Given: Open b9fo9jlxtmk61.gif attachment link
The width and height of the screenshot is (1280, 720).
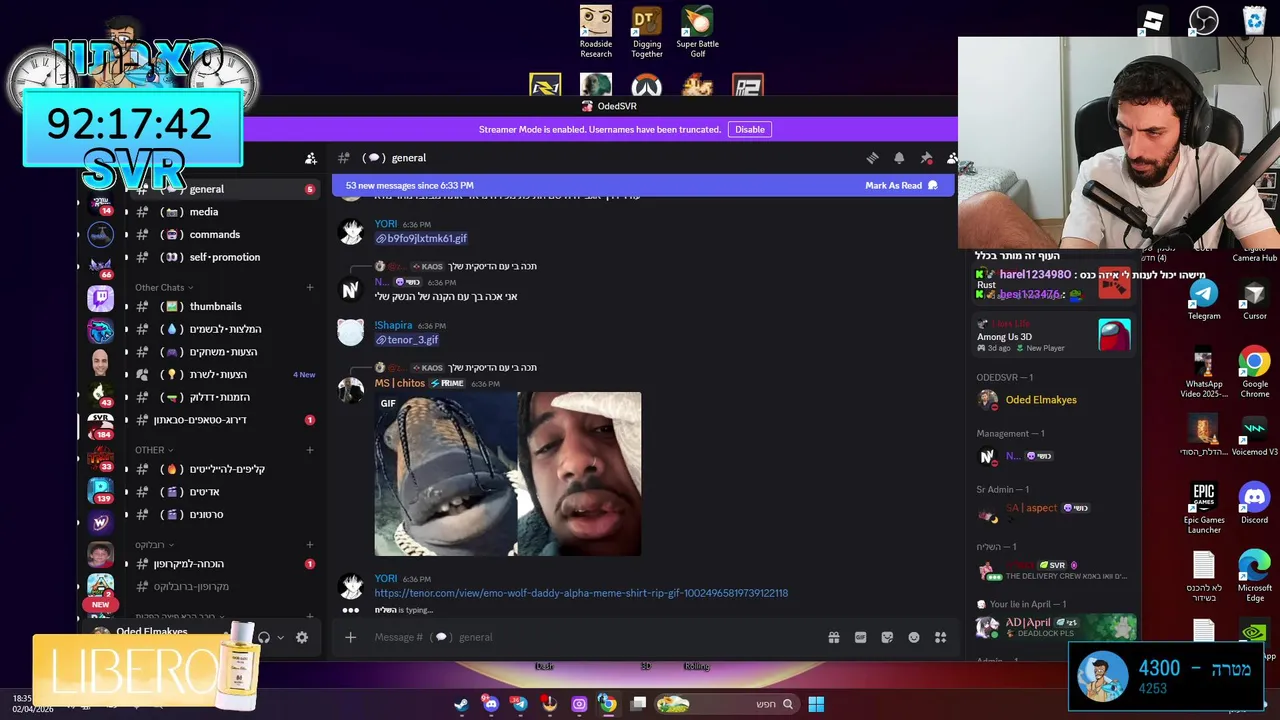Looking at the screenshot, I should click(421, 238).
